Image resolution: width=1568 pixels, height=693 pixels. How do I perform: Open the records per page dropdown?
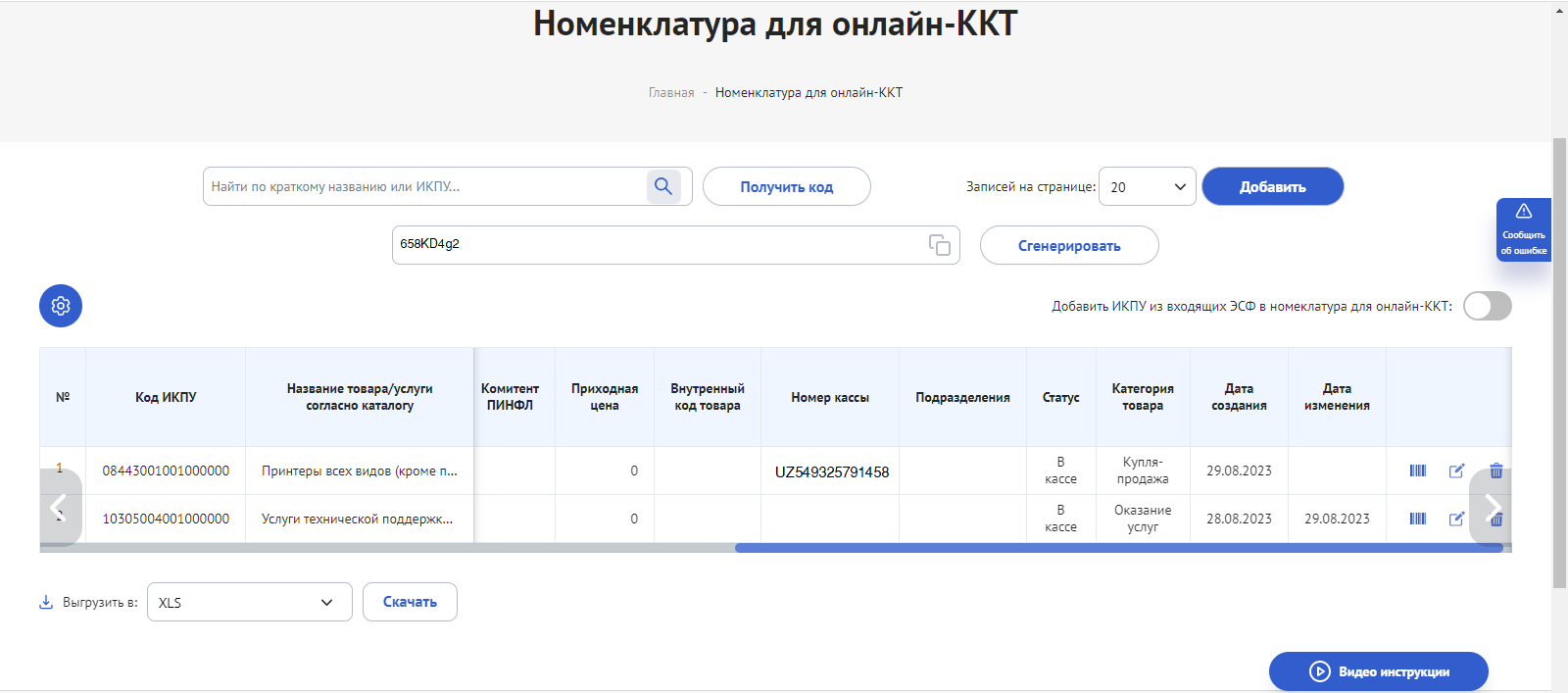(x=1147, y=186)
